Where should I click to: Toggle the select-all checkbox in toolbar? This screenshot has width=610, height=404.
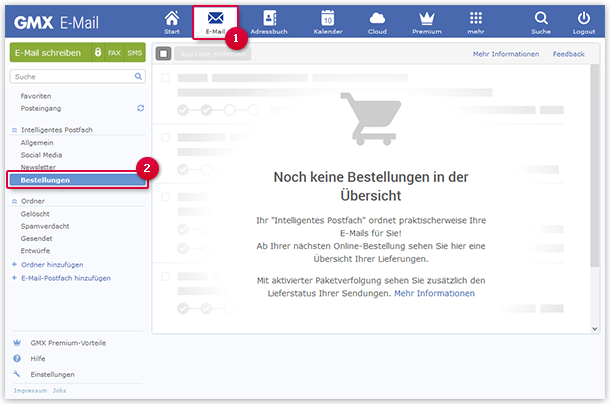click(x=163, y=54)
